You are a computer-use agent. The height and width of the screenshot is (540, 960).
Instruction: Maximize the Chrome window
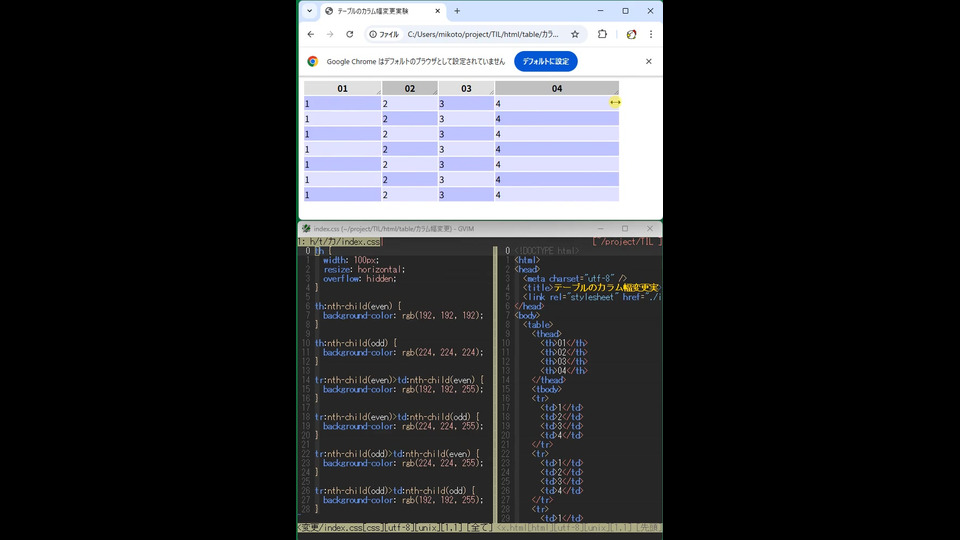tap(625, 11)
